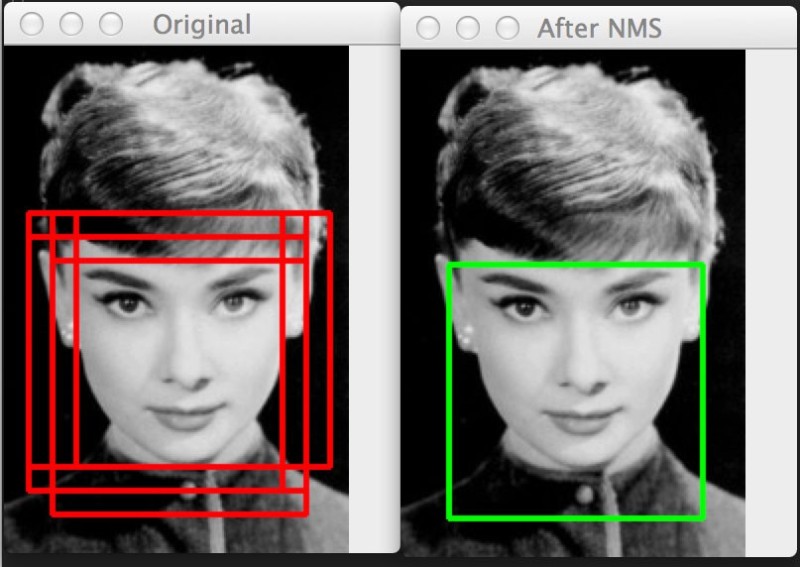Click the image in the After NMS window

(573, 303)
